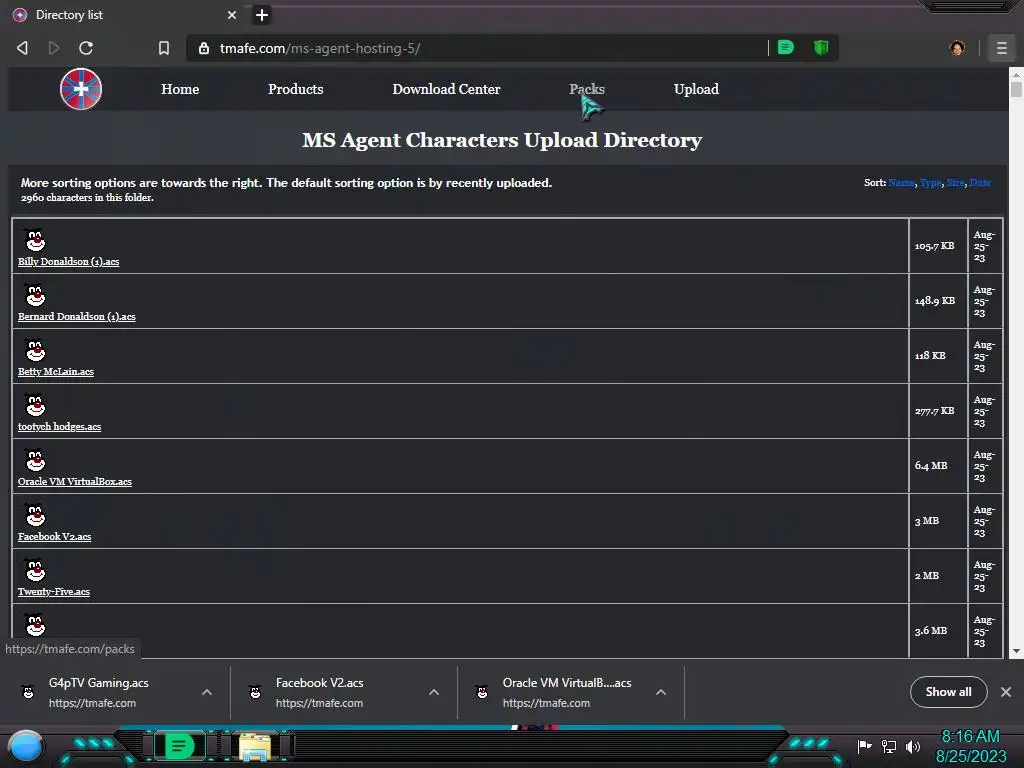Click the agent icon above tootych hodges
The width and height of the screenshot is (1024, 768).
pos(35,405)
